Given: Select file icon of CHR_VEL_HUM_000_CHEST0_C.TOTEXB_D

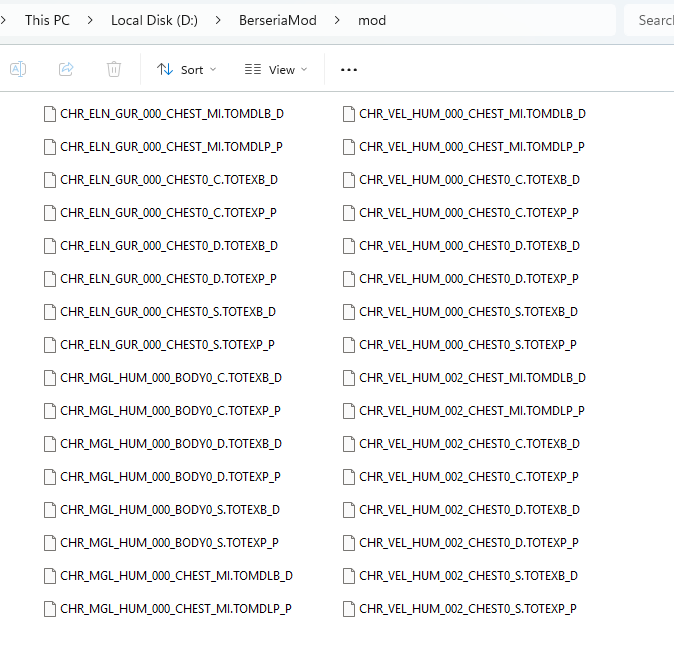Looking at the screenshot, I should (349, 180).
